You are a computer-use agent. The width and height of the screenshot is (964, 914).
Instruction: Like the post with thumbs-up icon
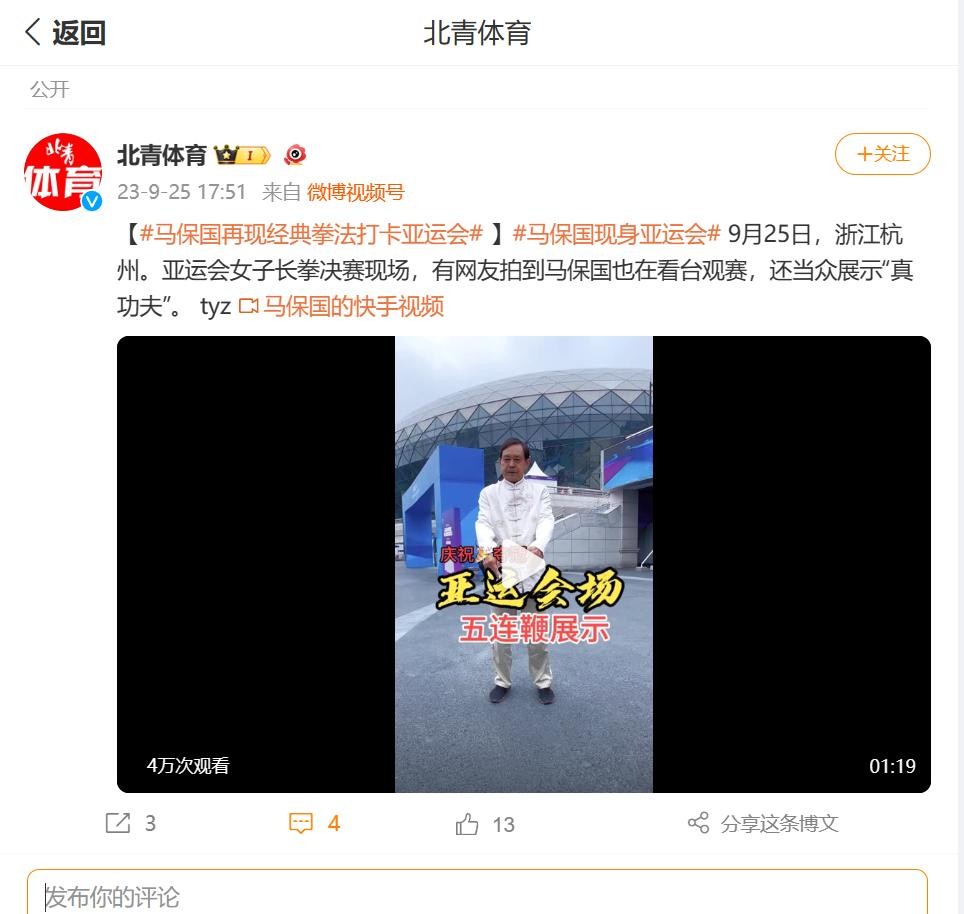(x=467, y=824)
